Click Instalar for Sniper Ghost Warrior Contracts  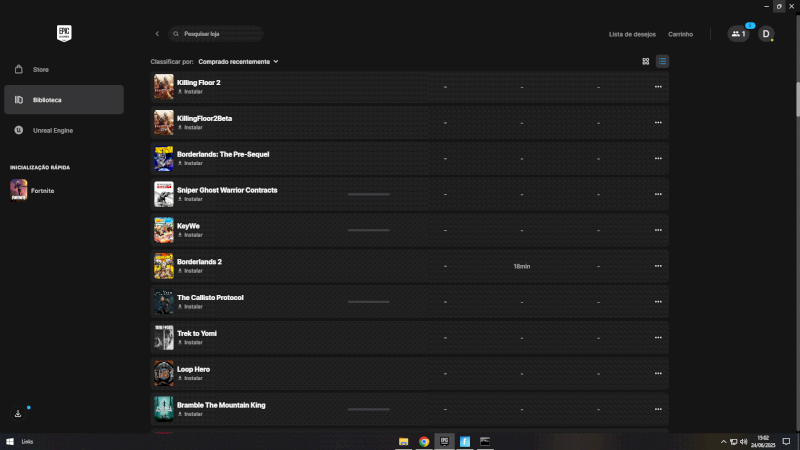pos(193,199)
